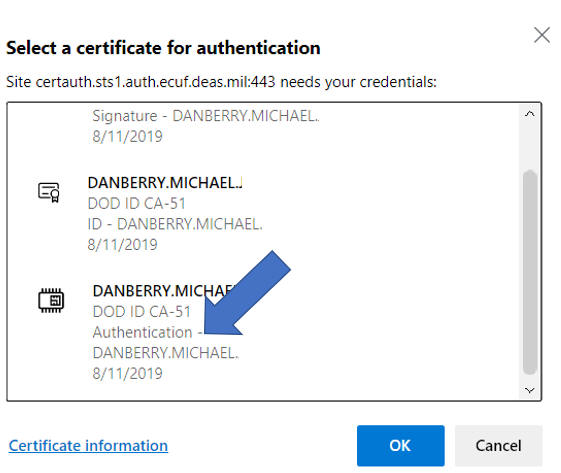Click the 8/11/2019 date of ID certificate

tap(122, 245)
